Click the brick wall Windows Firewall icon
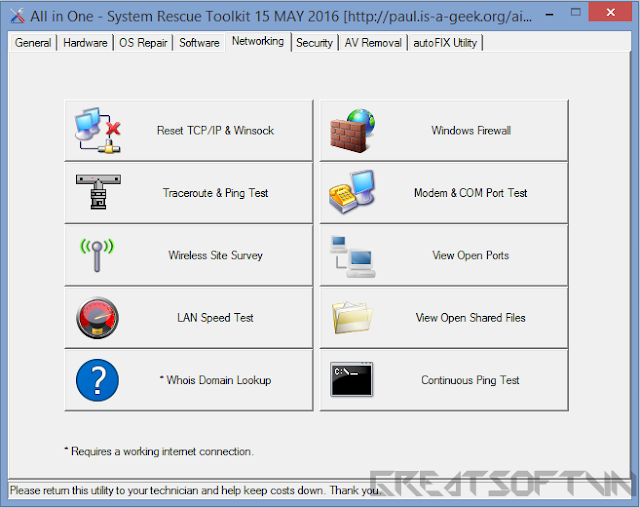The width and height of the screenshot is (640, 508). coord(352,131)
